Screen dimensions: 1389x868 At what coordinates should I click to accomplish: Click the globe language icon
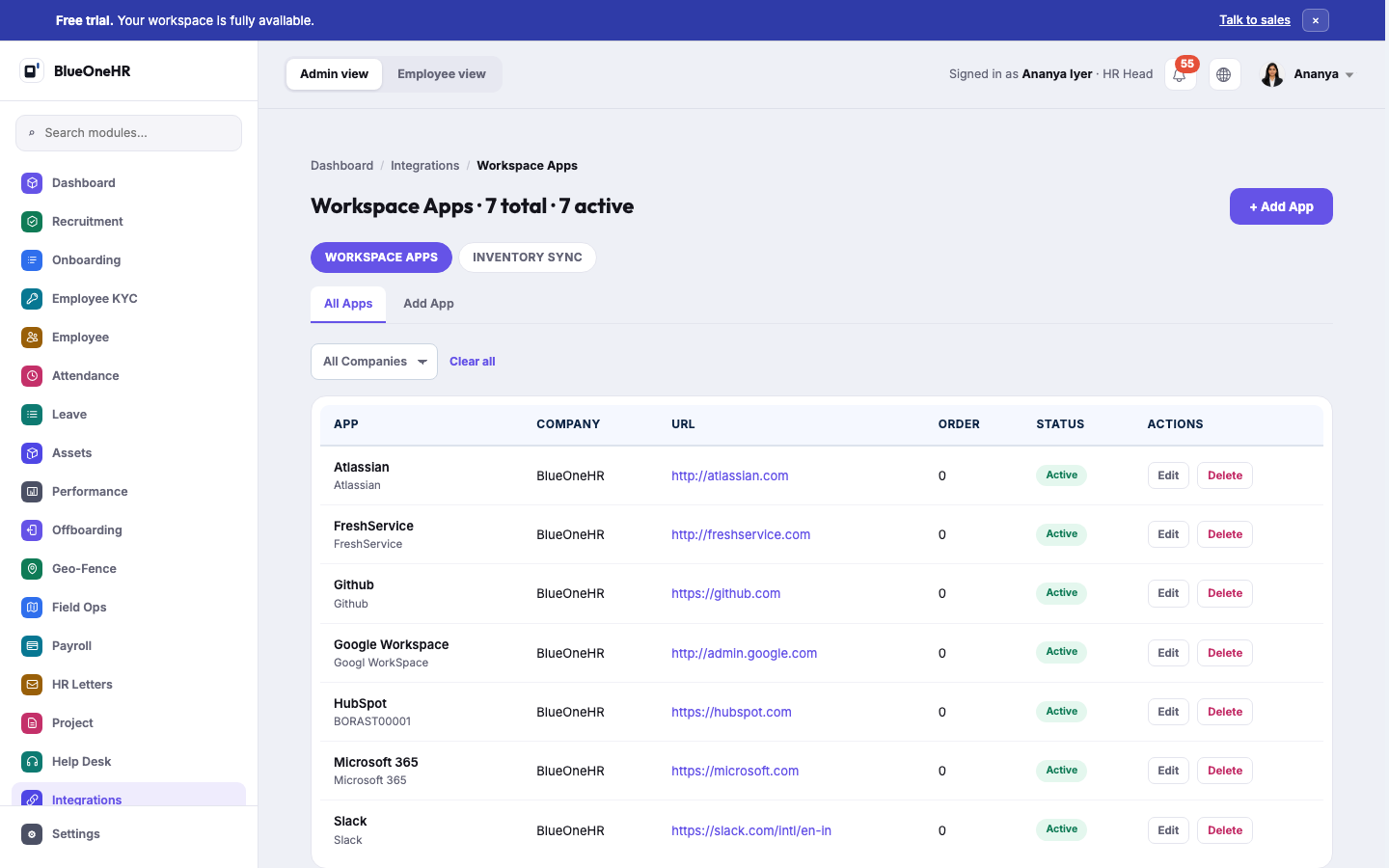click(1224, 74)
